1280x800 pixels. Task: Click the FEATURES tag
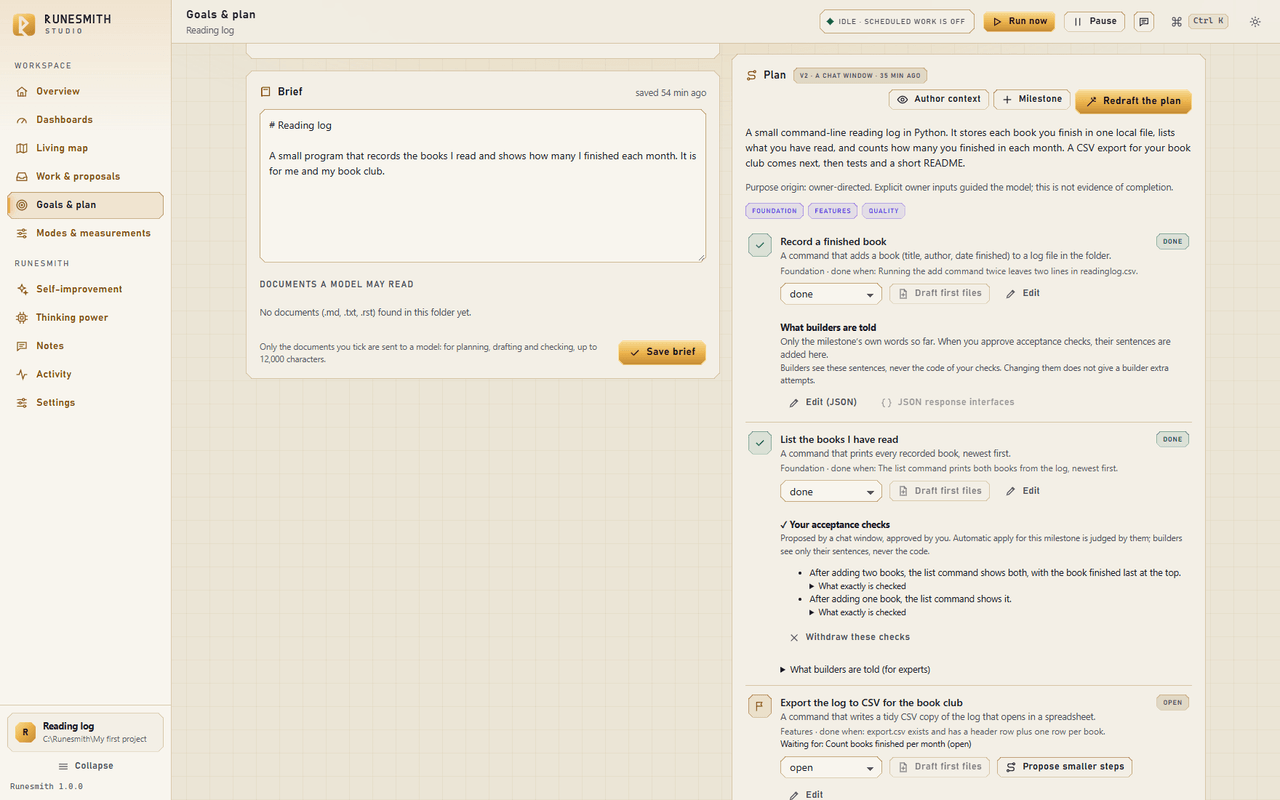(832, 211)
